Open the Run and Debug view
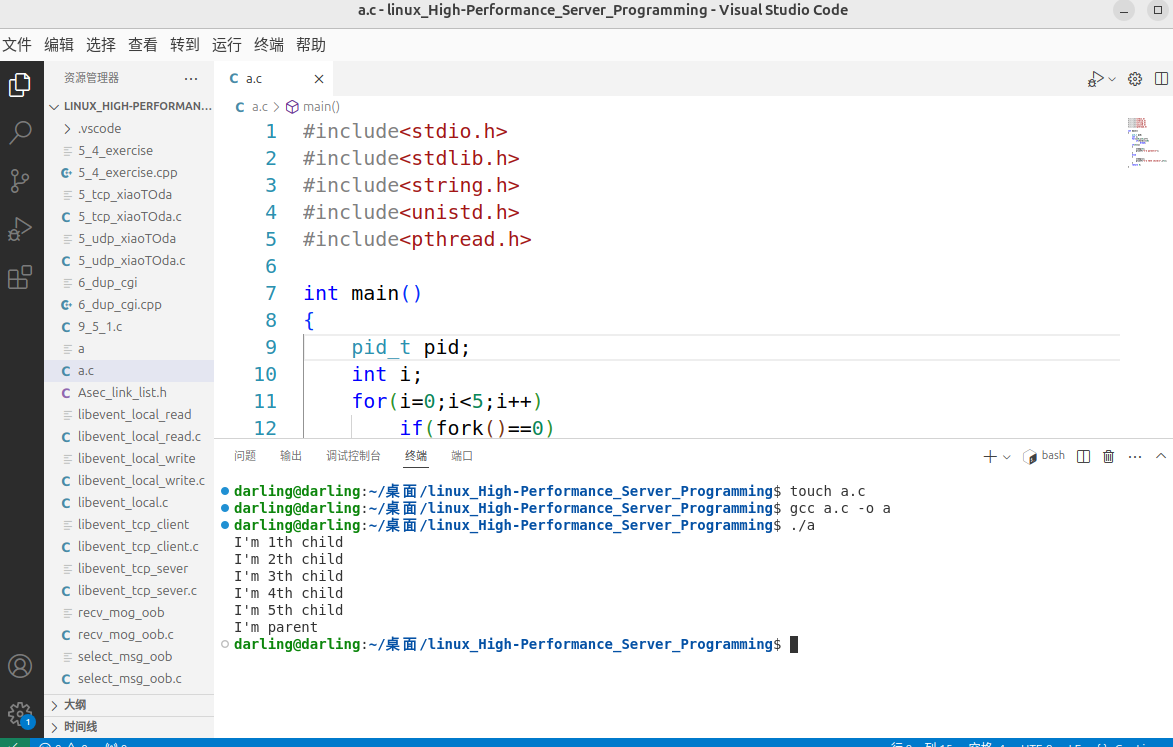The image size is (1173, 747). click(20, 229)
